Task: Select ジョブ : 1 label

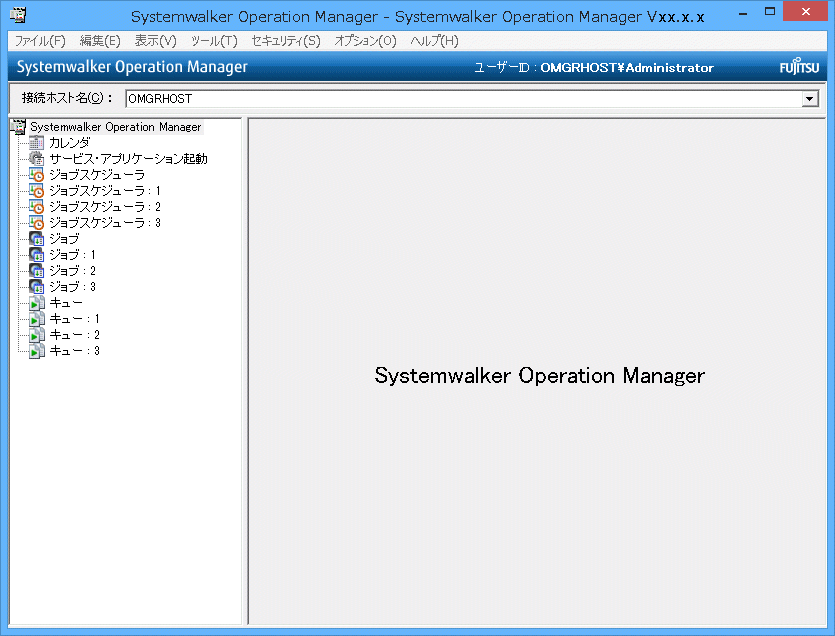Action: [x=72, y=255]
